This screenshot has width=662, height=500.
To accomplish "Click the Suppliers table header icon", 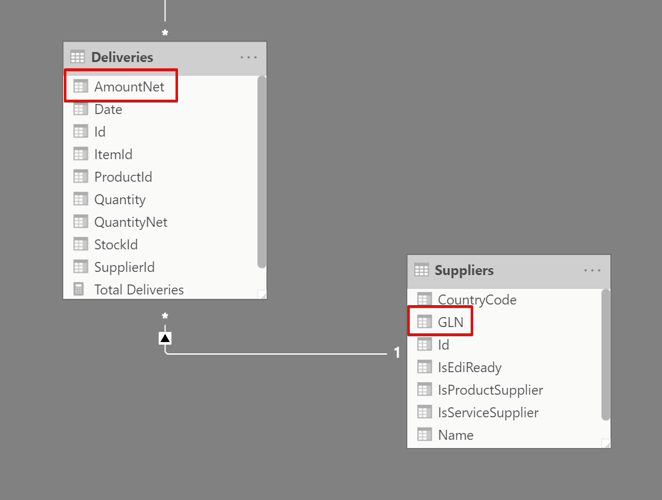I will click(x=421, y=270).
